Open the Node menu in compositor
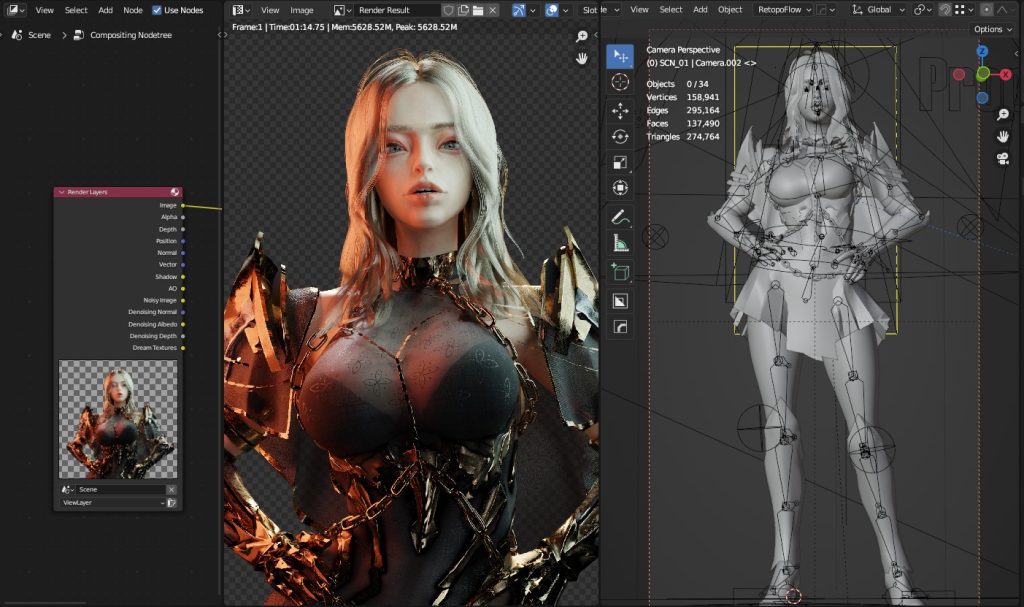Screen dimensions: 1024x607 tap(132, 10)
